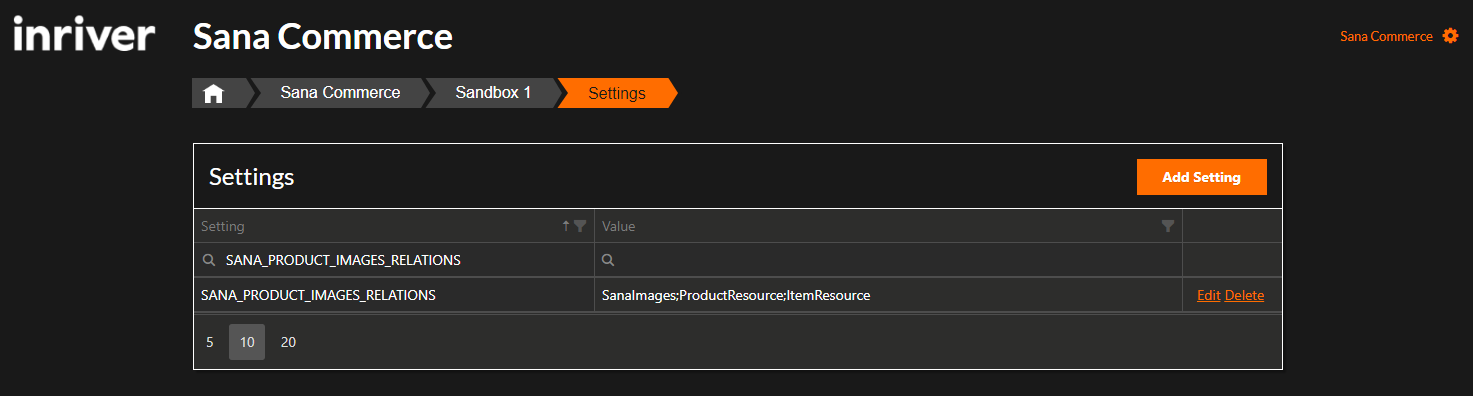Click the Sana Commerce page title
The image size is (1473, 396).
tap(322, 37)
